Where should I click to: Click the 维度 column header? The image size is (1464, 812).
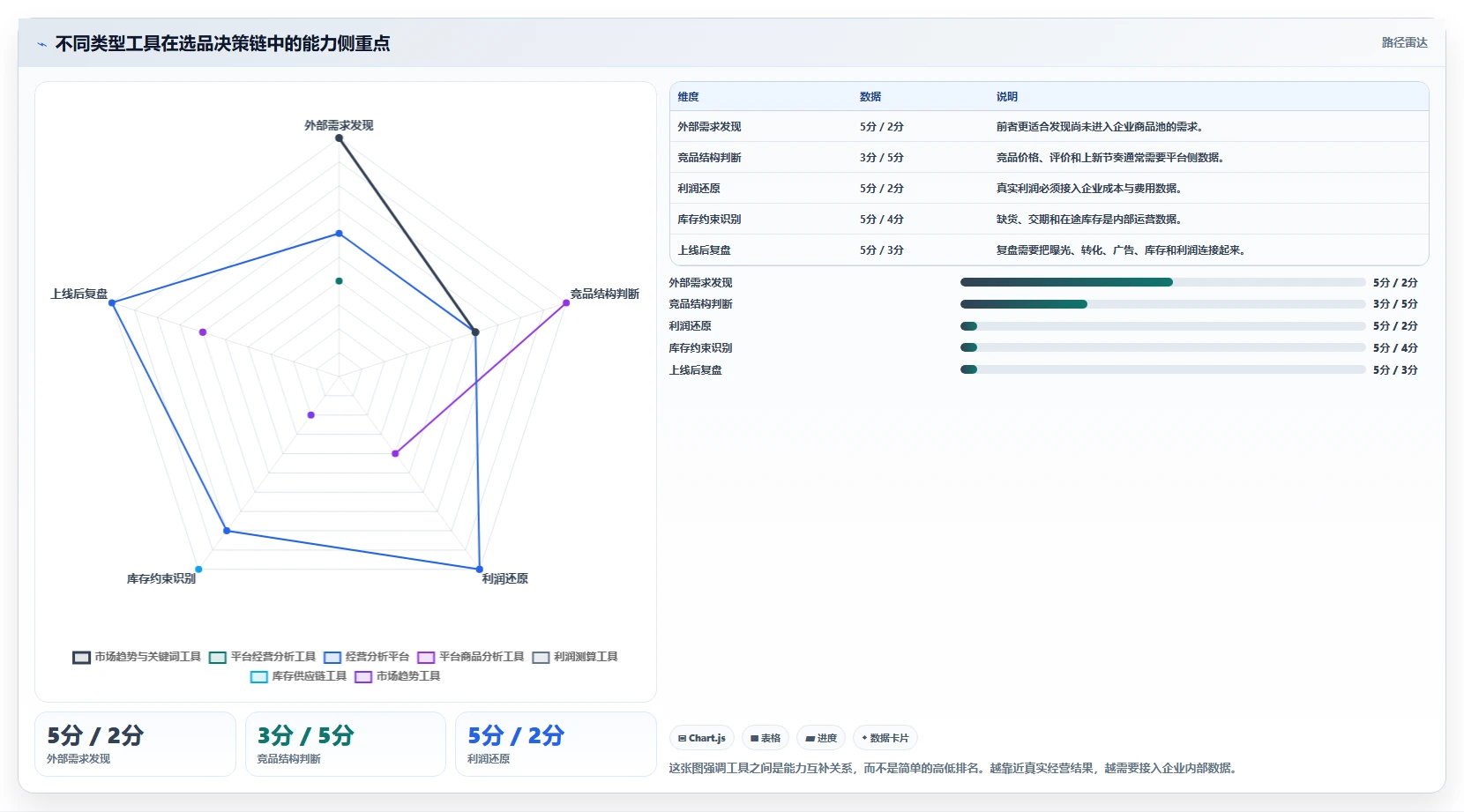(688, 97)
